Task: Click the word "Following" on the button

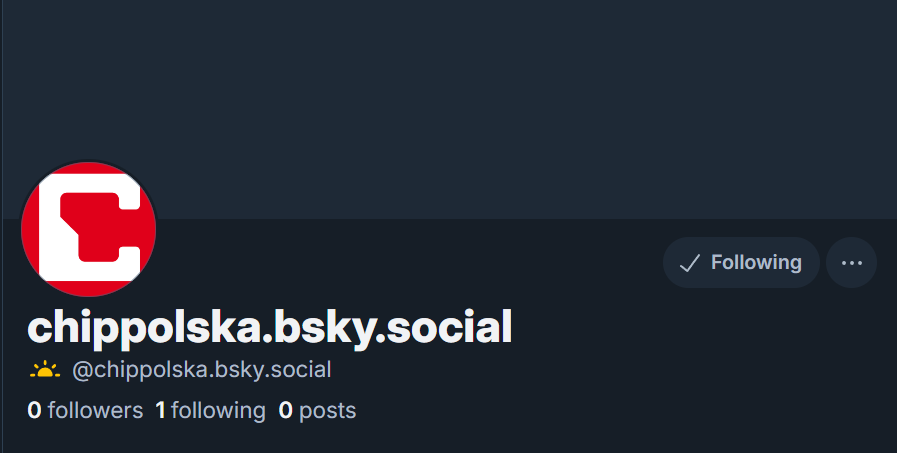Action: [756, 263]
